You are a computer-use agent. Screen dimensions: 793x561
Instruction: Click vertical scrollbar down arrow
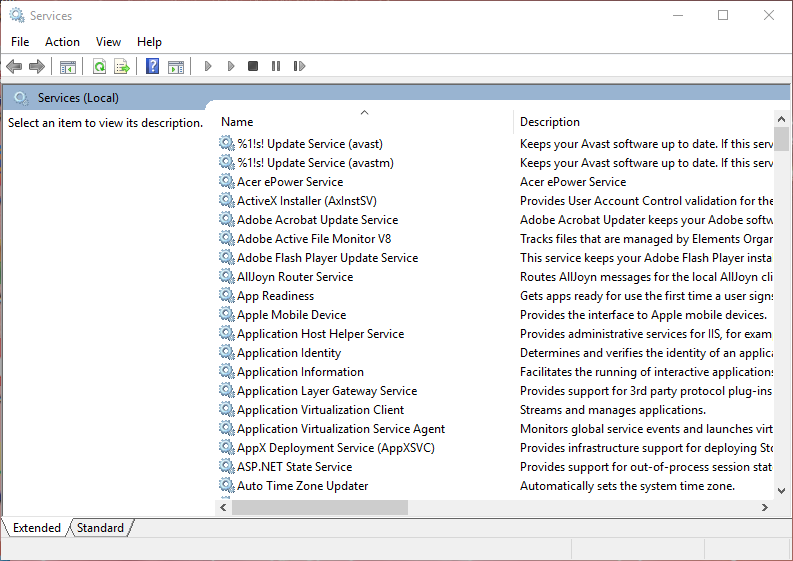(x=781, y=491)
